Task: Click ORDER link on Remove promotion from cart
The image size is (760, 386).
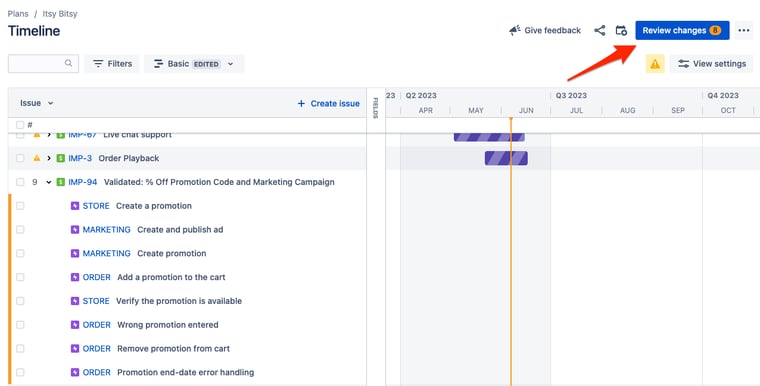Action: click(x=96, y=349)
